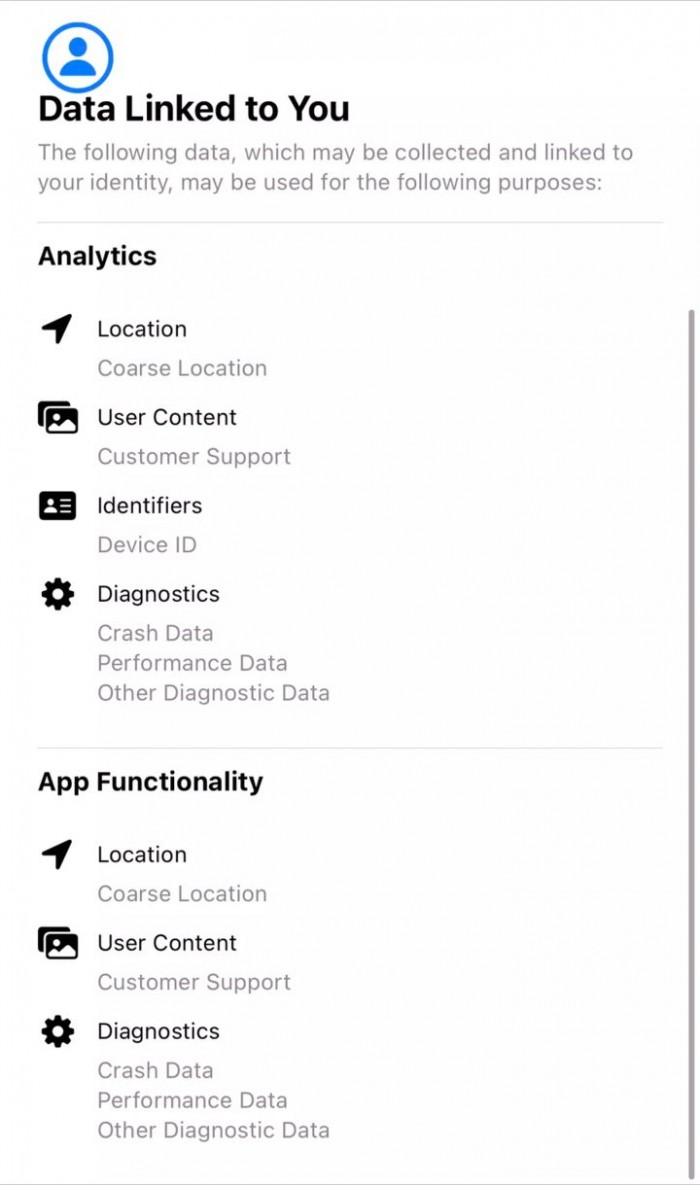The image size is (700, 1185).
Task: Click the vertical scrollbar on the right
Action: click(690, 700)
